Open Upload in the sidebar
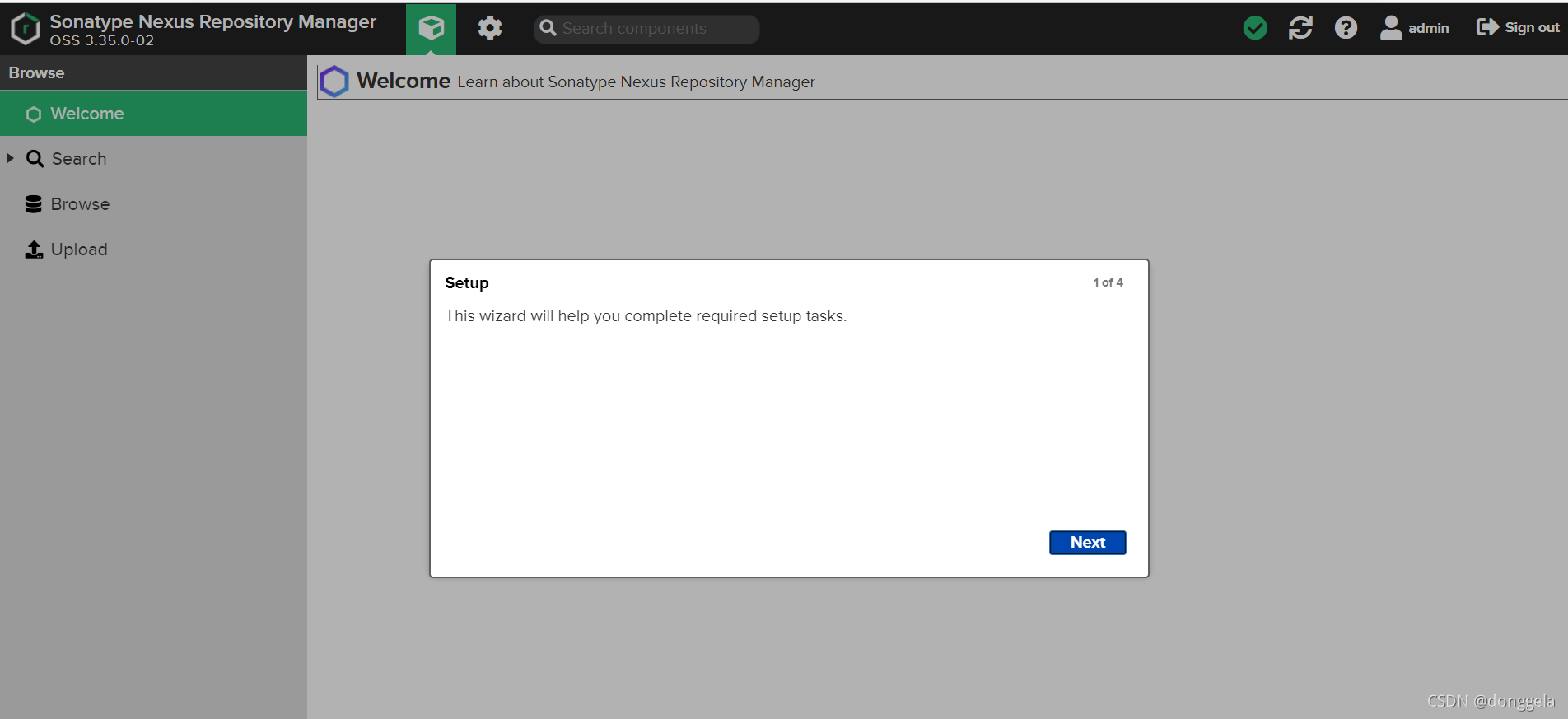 [x=79, y=250]
